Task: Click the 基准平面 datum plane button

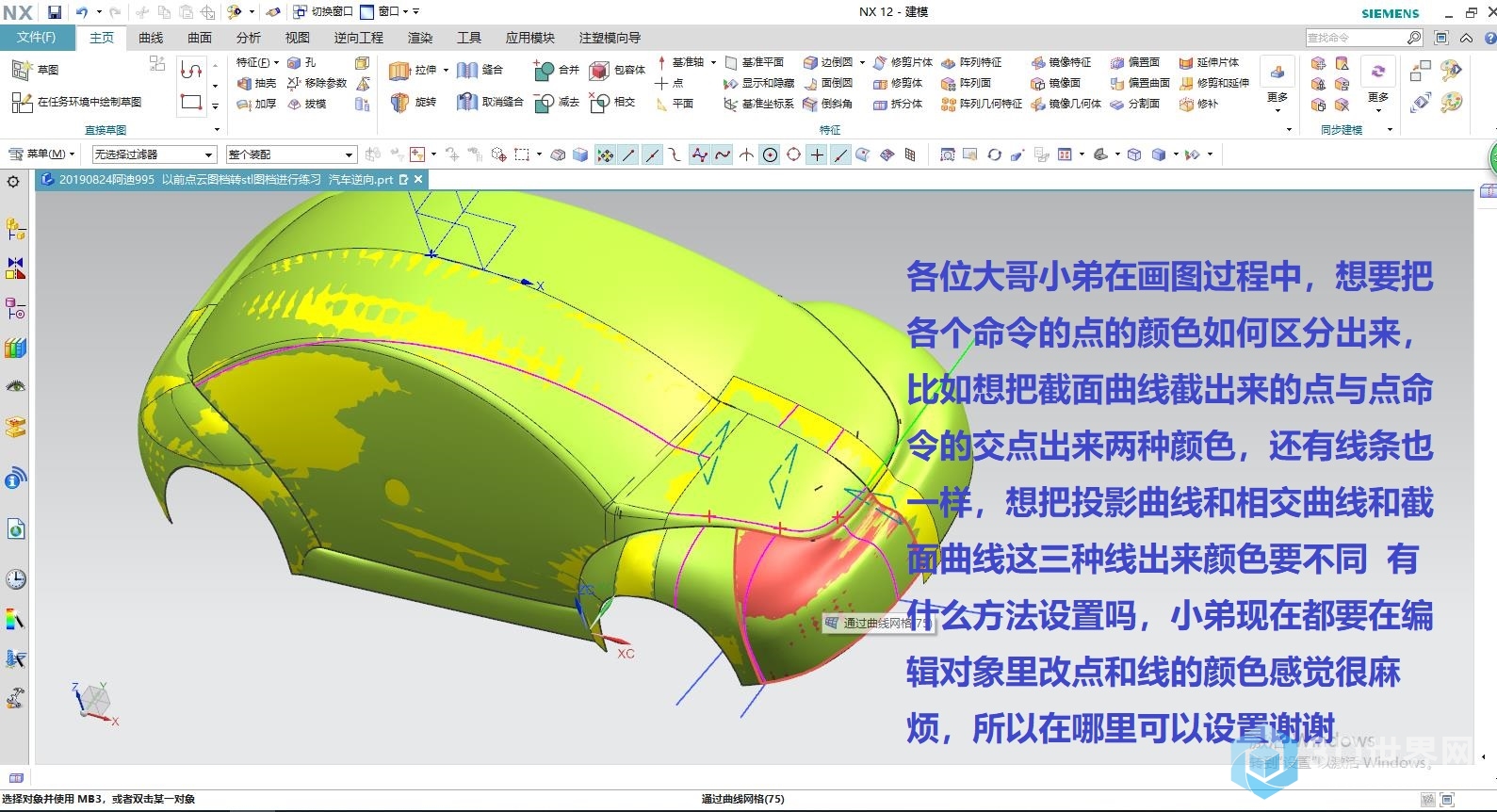Action: click(x=754, y=62)
